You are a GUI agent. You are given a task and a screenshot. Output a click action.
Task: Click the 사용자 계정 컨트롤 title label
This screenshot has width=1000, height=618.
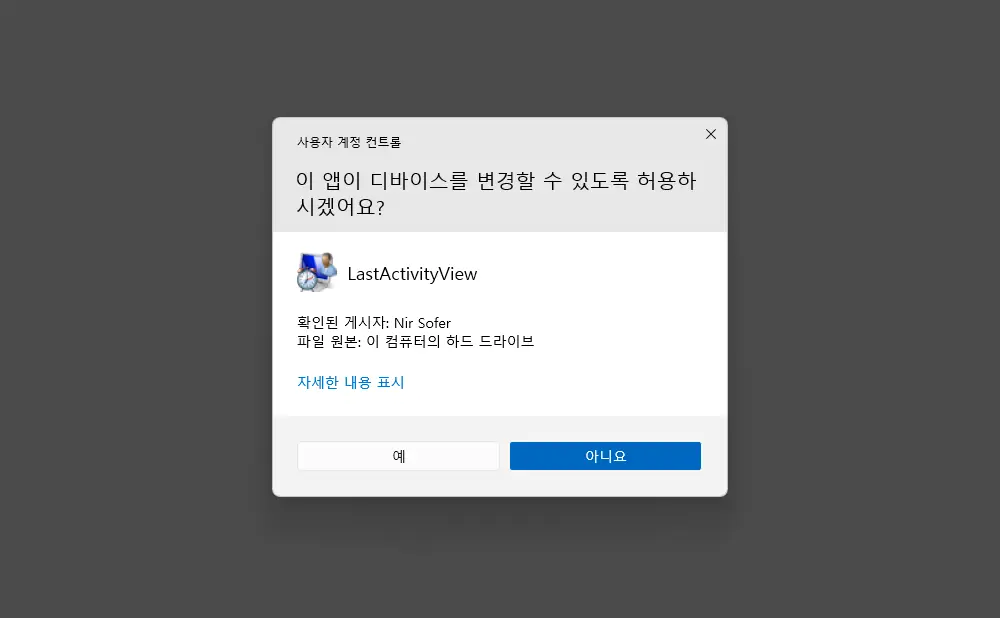[x=349, y=142]
